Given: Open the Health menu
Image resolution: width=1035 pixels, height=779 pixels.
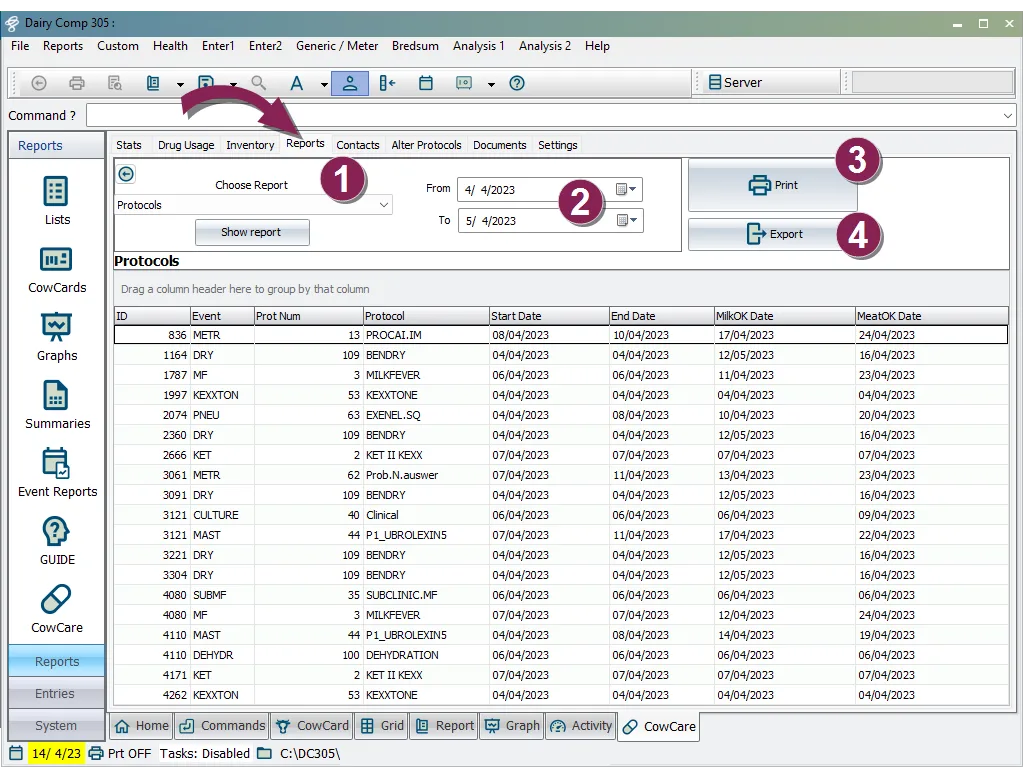Looking at the screenshot, I should [x=170, y=46].
